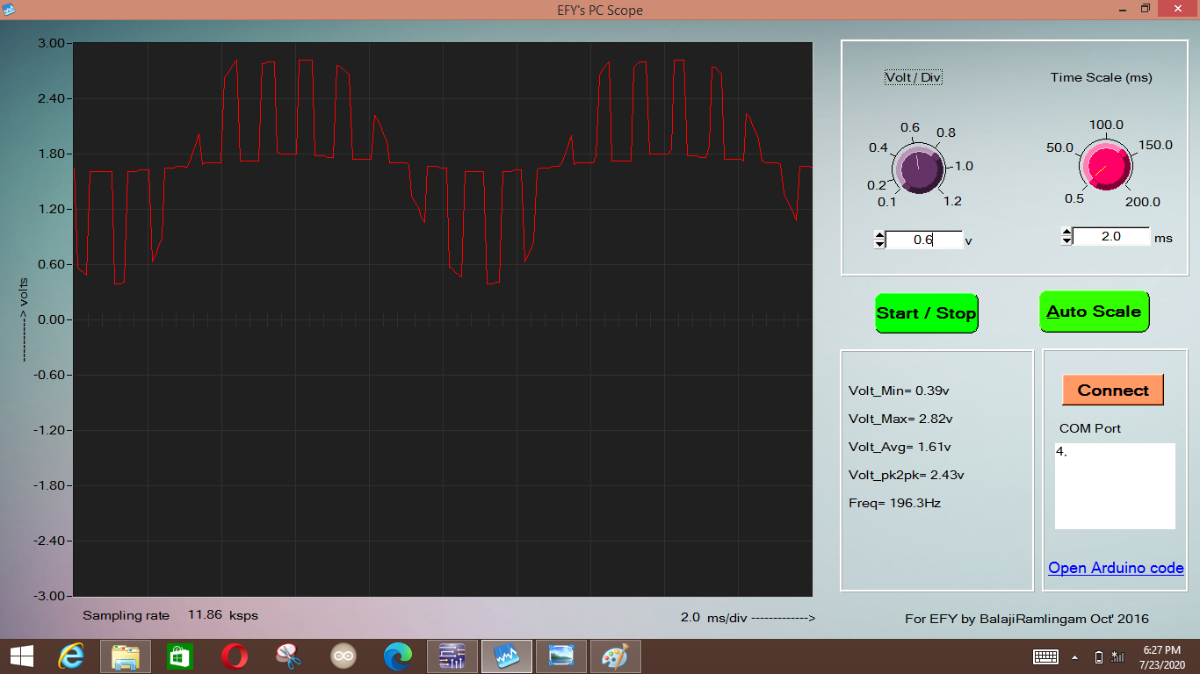Increase Volt/Div value with up arrow
This screenshot has height=674, width=1200.
tap(880, 235)
